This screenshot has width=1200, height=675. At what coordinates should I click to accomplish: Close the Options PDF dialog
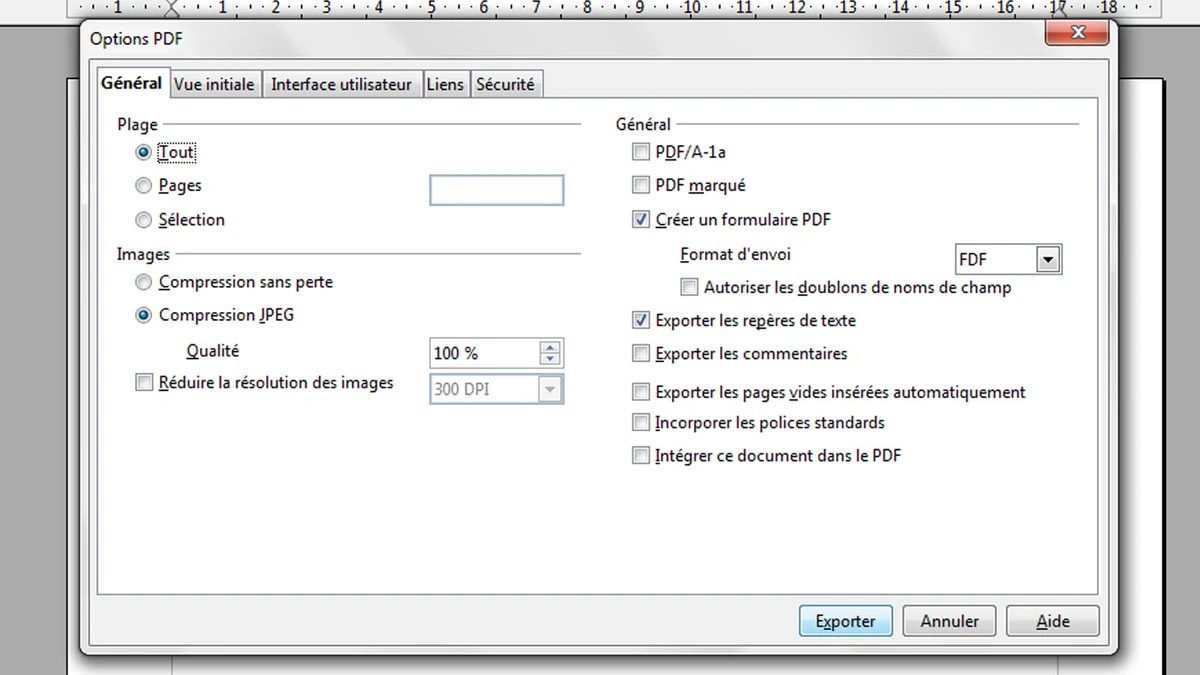pyautogui.click(x=1078, y=34)
